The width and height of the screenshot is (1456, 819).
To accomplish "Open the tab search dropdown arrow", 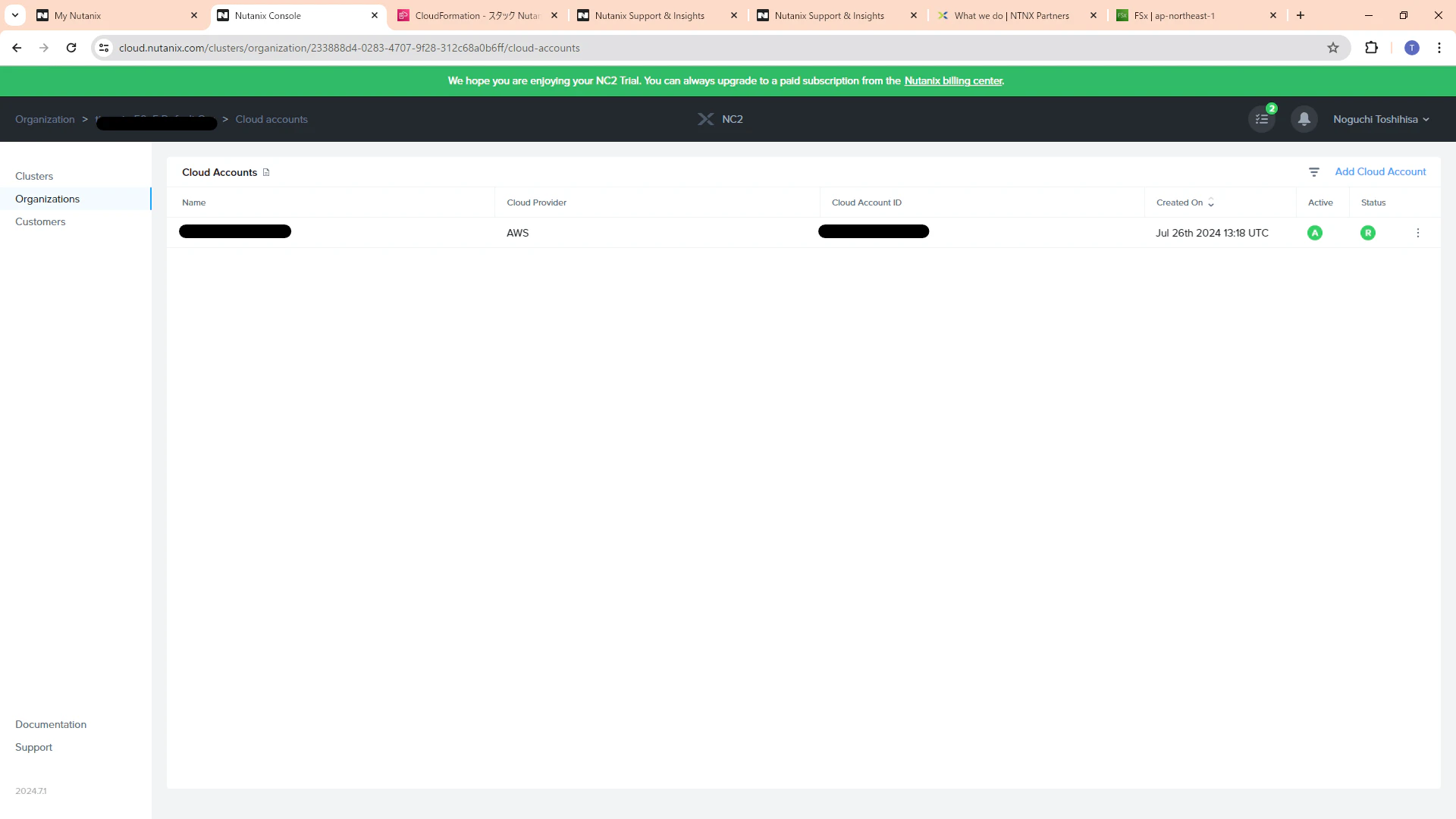I will click(x=15, y=15).
